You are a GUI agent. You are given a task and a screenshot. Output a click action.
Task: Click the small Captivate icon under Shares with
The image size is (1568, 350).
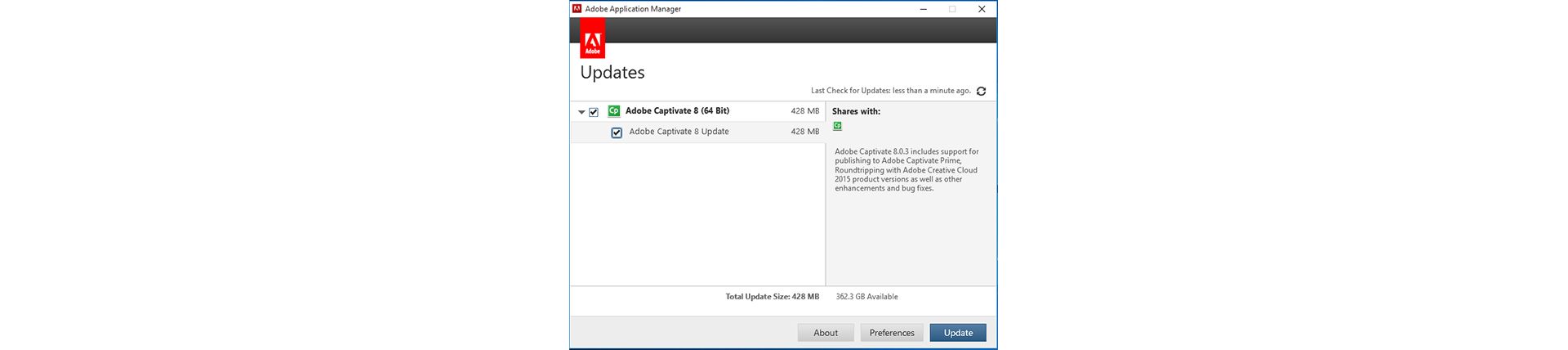pyautogui.click(x=837, y=126)
